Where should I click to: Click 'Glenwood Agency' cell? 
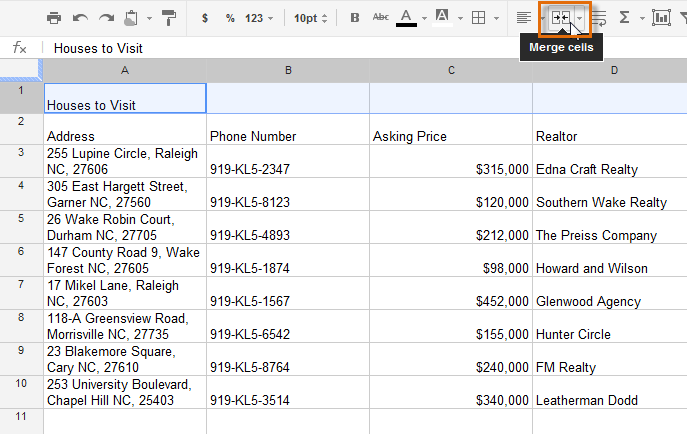(610, 293)
